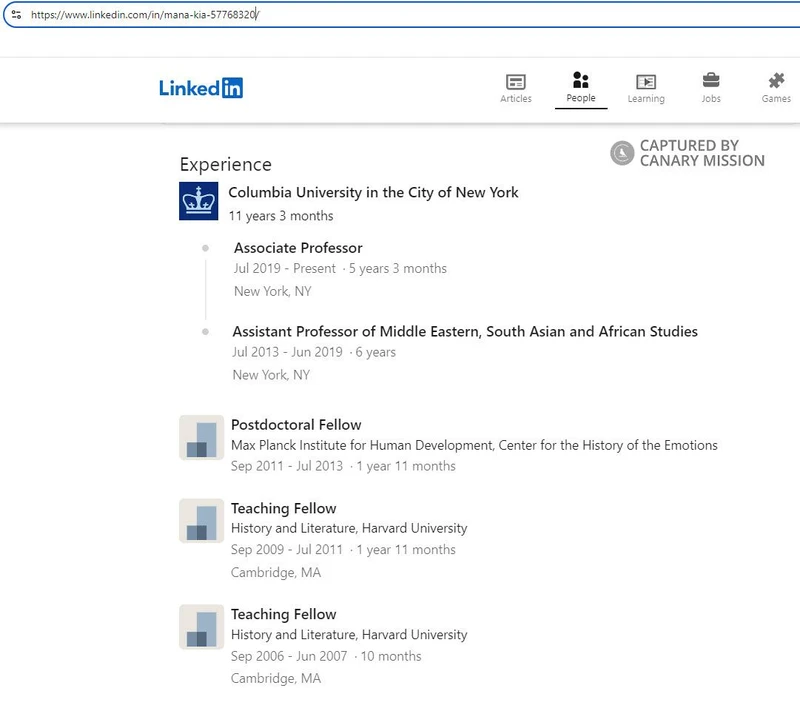This screenshot has height=710, width=800.
Task: Click the Columbia University crown logo
Action: [x=199, y=200]
